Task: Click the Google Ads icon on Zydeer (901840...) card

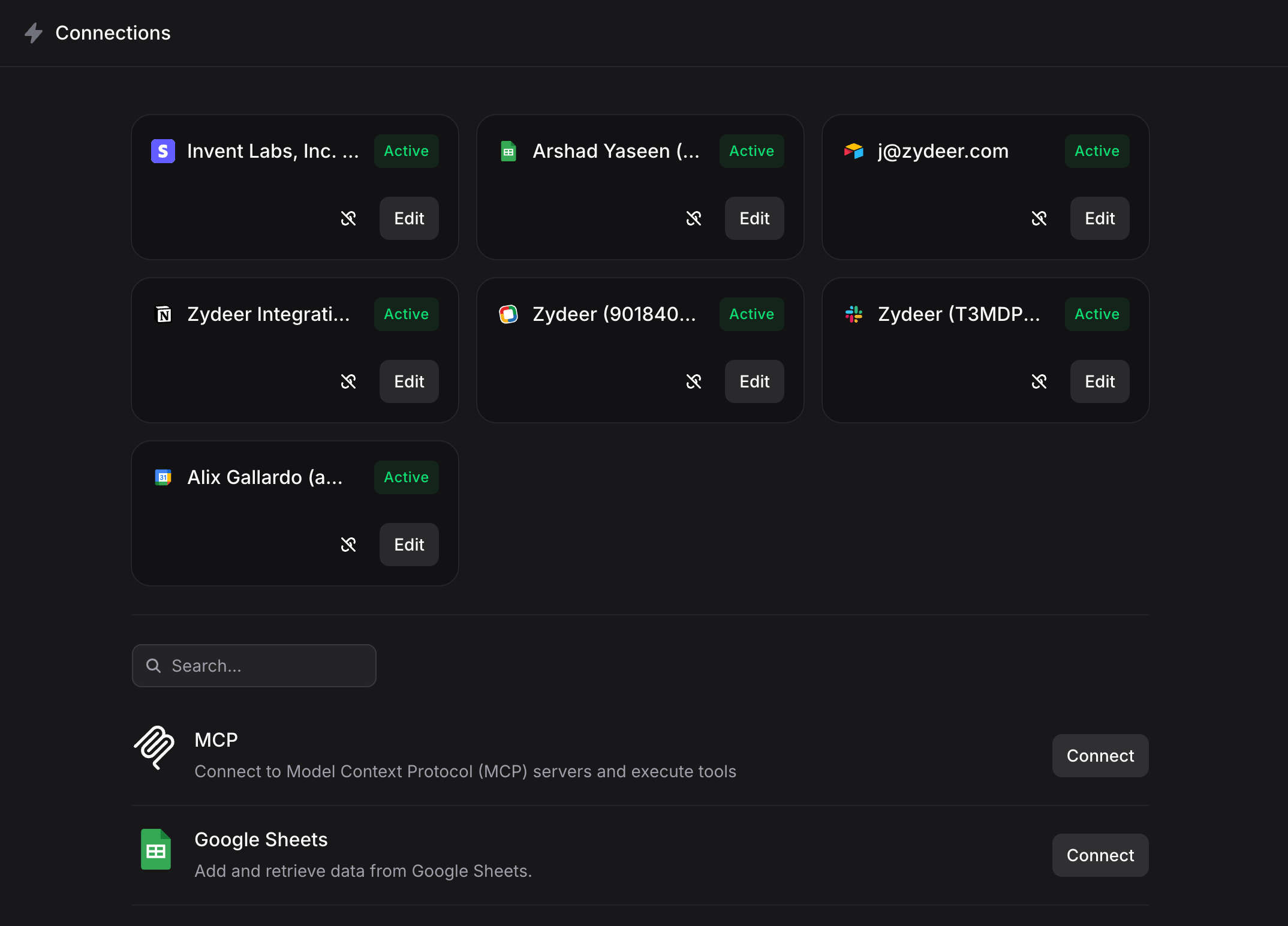Action: point(508,314)
